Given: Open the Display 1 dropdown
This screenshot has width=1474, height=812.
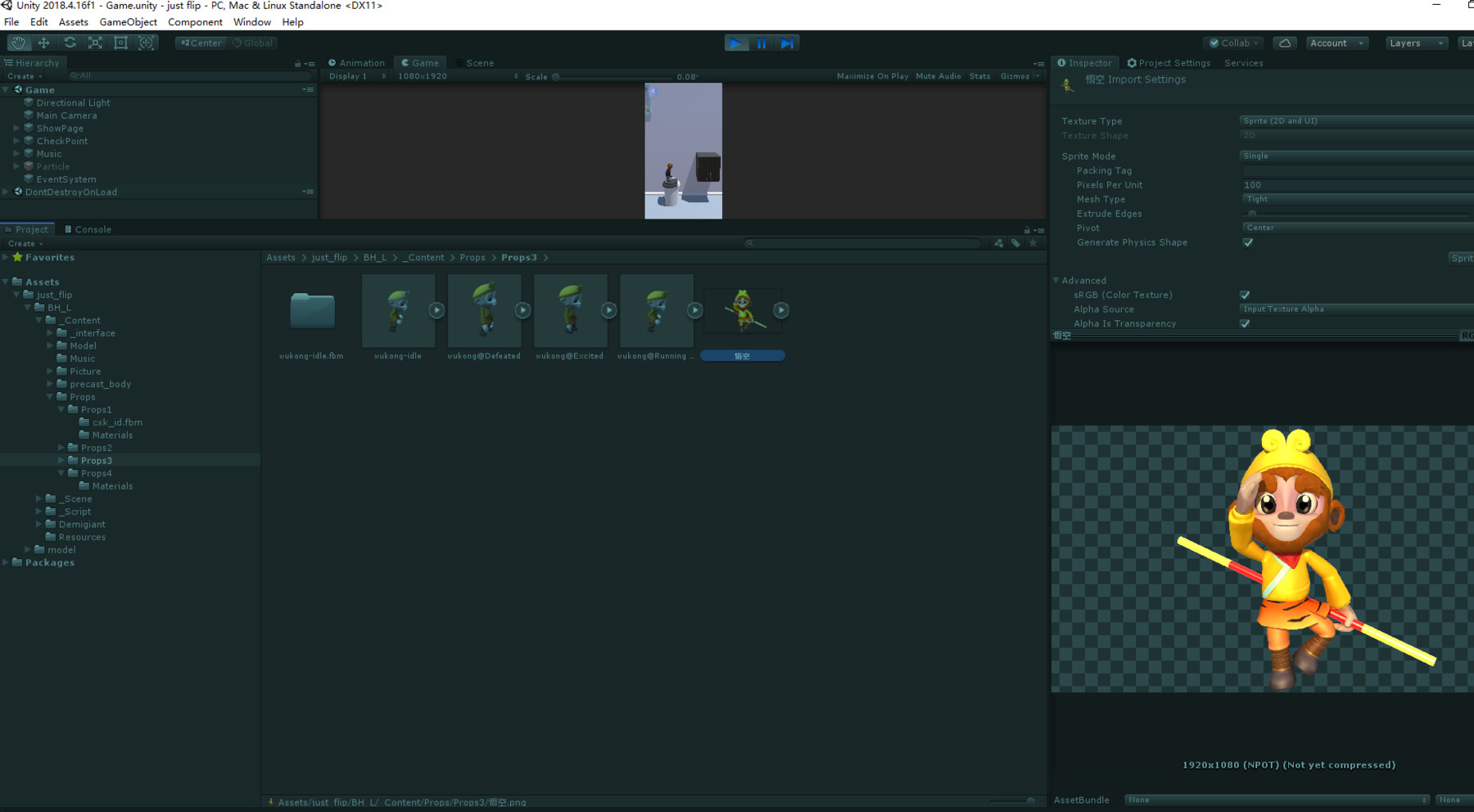Looking at the screenshot, I should 357,76.
